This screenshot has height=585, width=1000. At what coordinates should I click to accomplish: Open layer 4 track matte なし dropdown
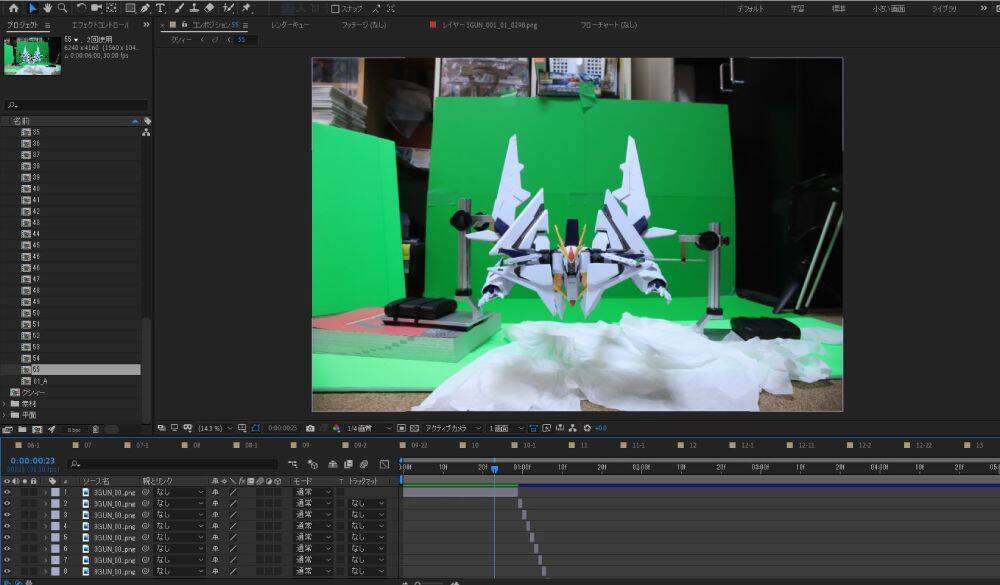point(367,526)
